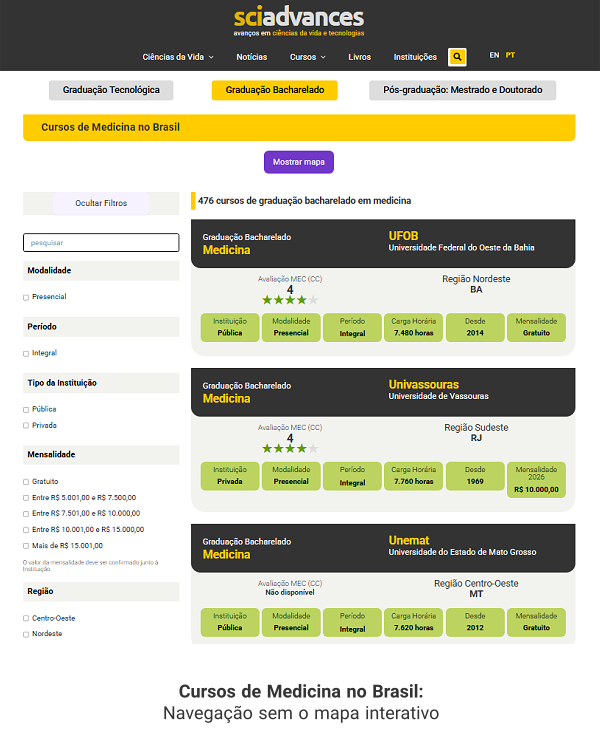This screenshot has height=750, width=600.
Task: Check Mais de R$ 15.001,00 filter
Action: (x=26, y=546)
